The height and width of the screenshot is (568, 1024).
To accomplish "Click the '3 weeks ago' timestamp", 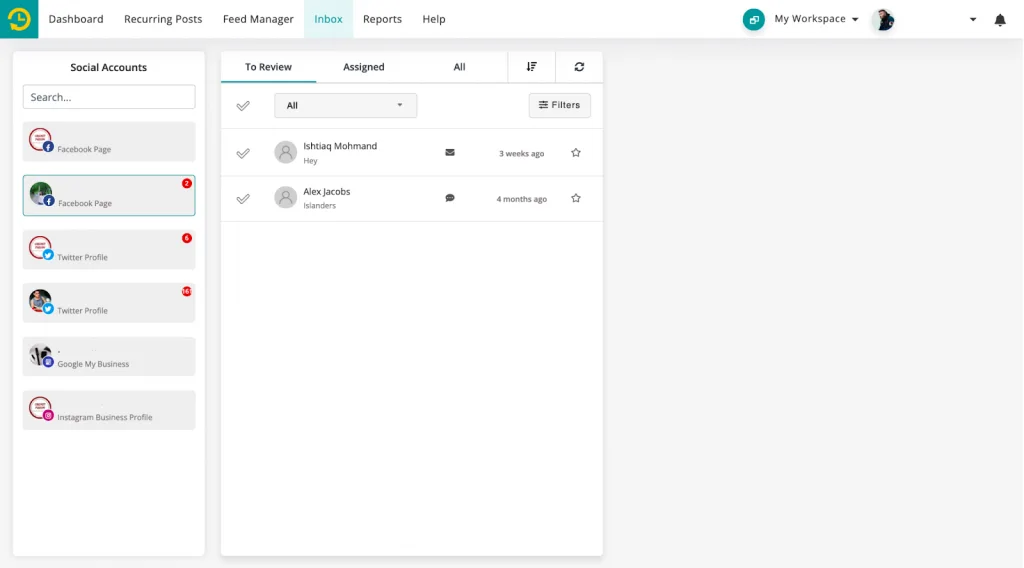I will [521, 153].
